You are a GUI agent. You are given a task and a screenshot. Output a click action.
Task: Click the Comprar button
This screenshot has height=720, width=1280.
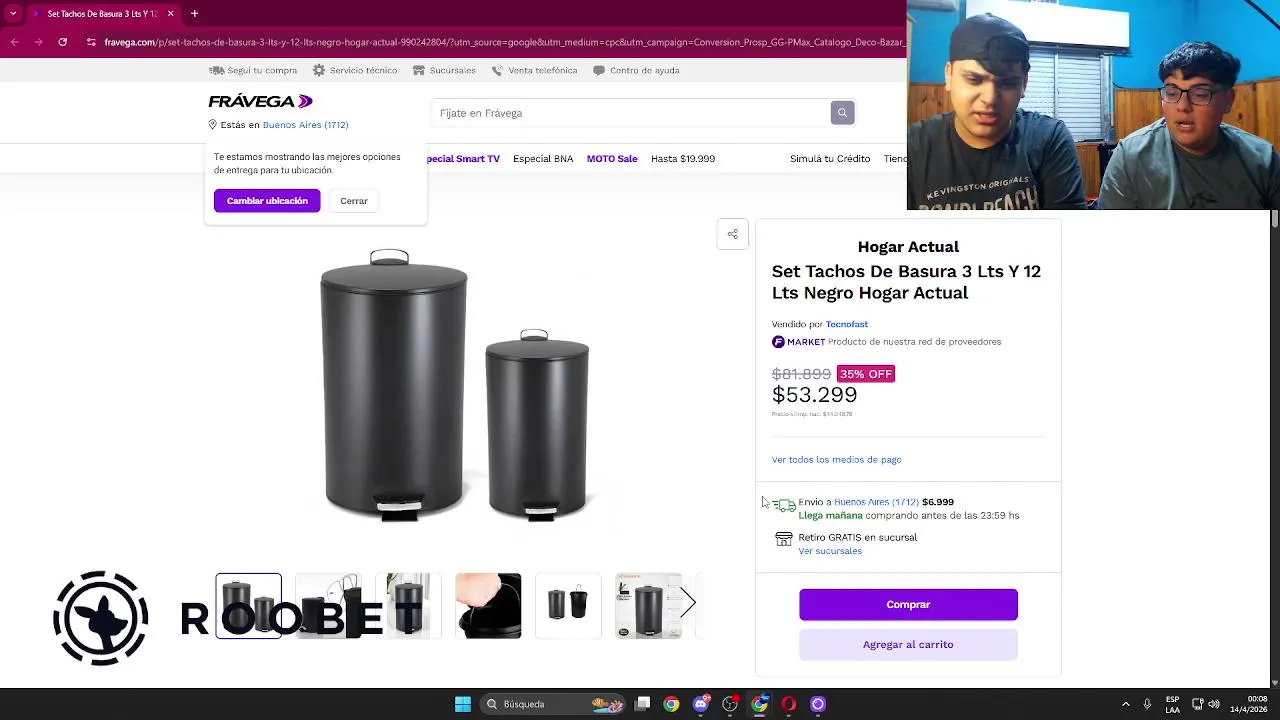click(908, 605)
